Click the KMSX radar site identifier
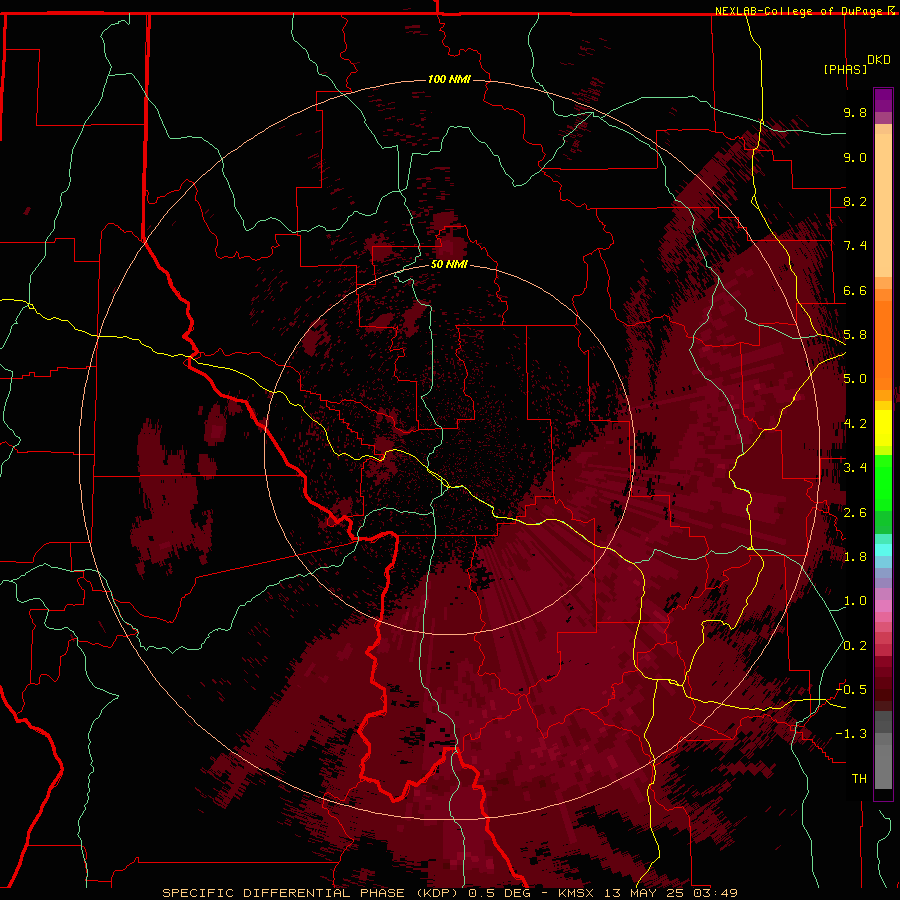900x900 pixels. pos(576,893)
